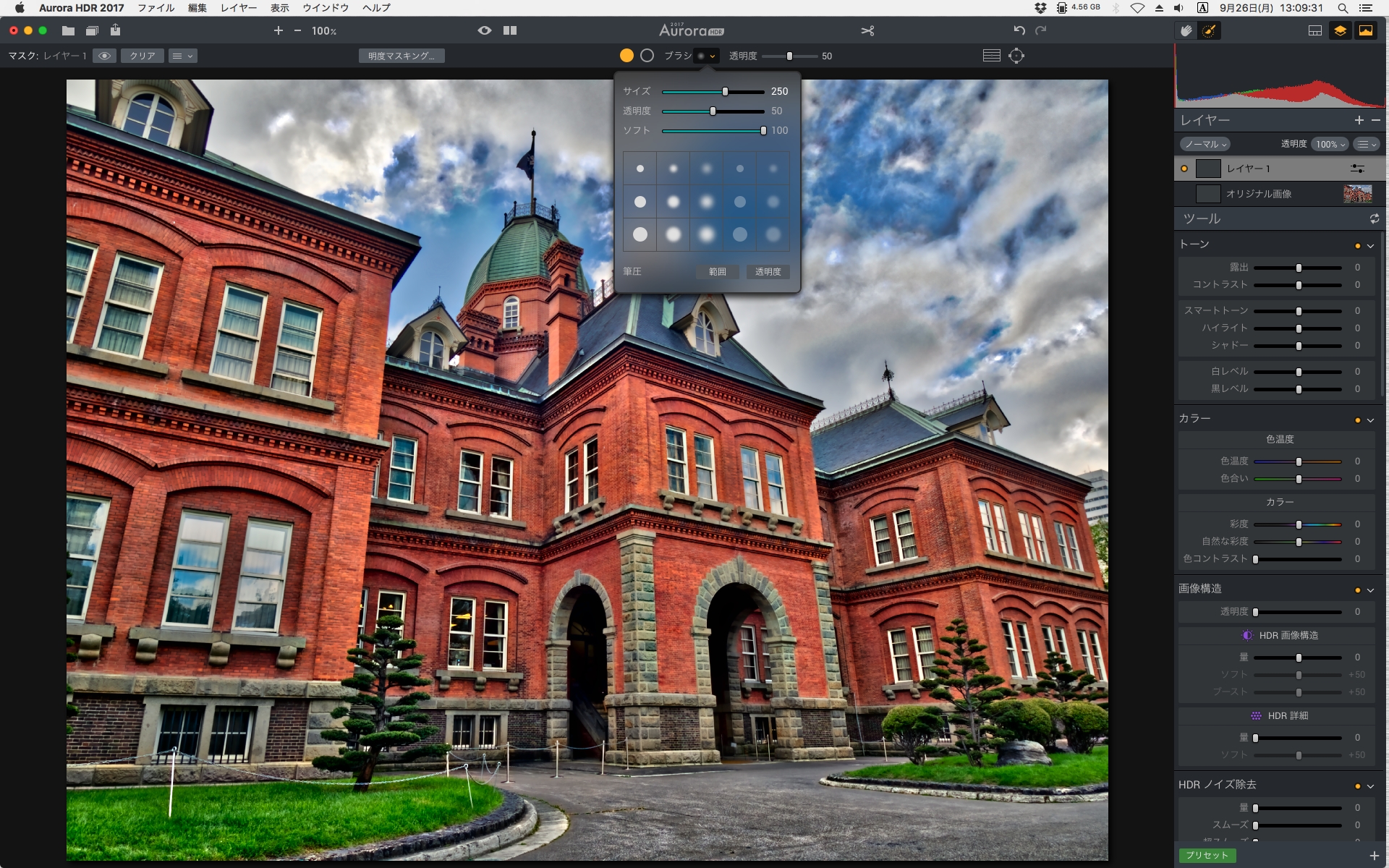The image size is (1389, 868).
Task: Select the mask brush tool icon
Action: 1208,30
